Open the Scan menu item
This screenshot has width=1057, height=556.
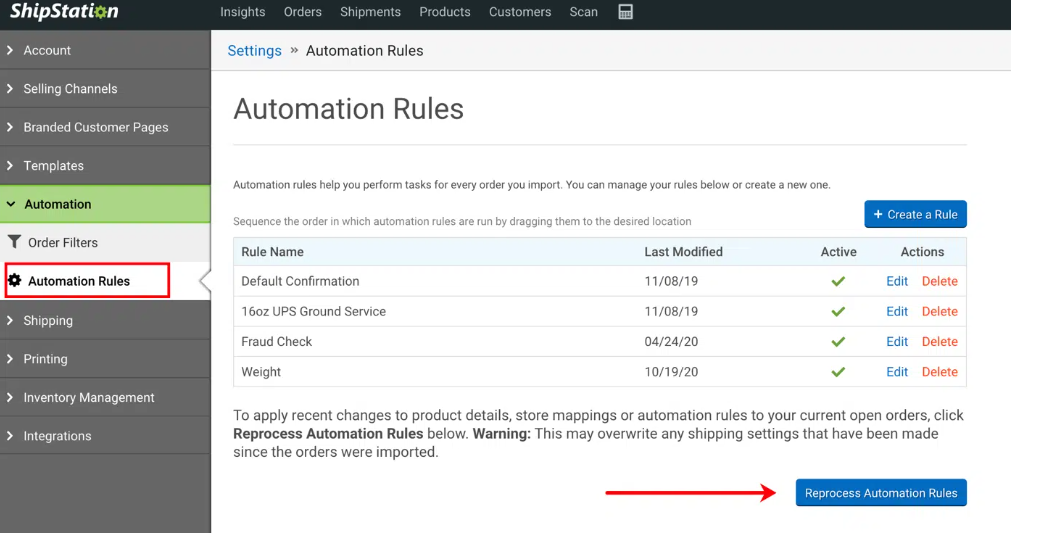coord(584,12)
